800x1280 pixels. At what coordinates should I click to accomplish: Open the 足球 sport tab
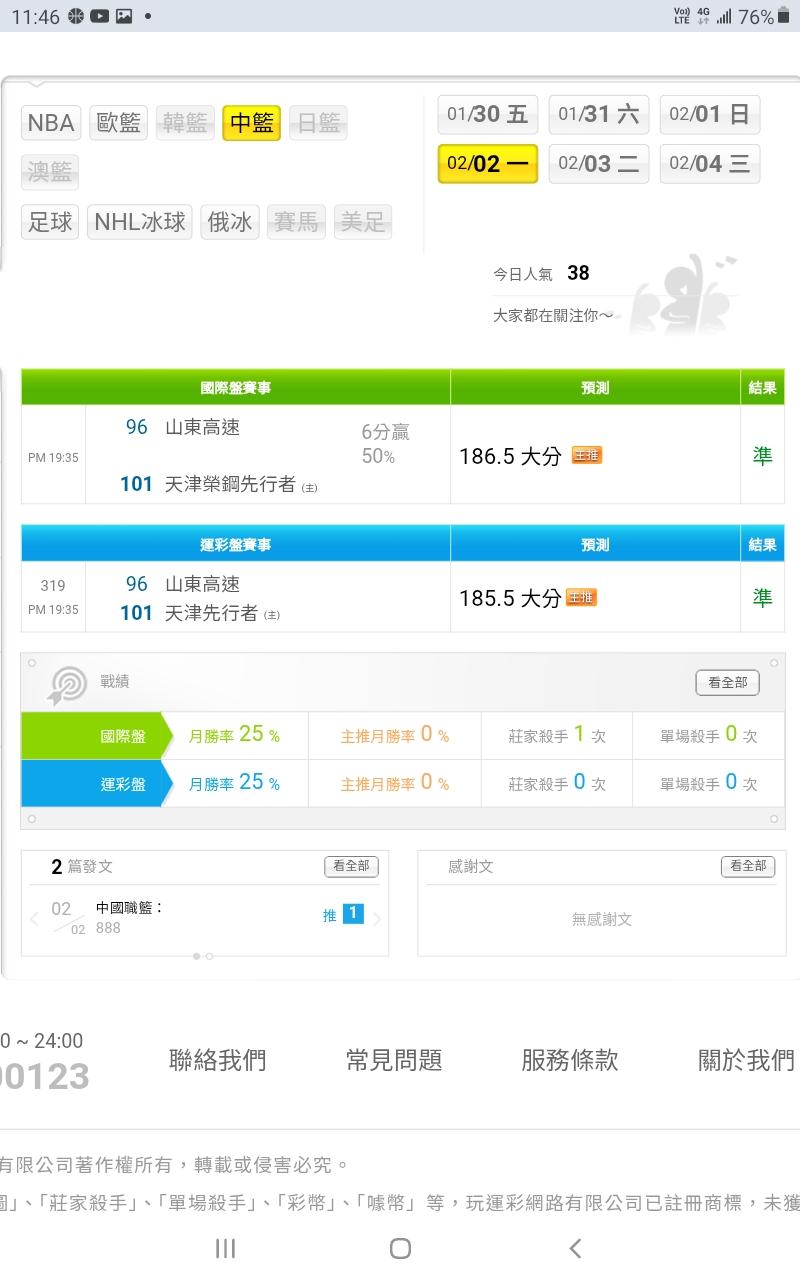point(50,222)
